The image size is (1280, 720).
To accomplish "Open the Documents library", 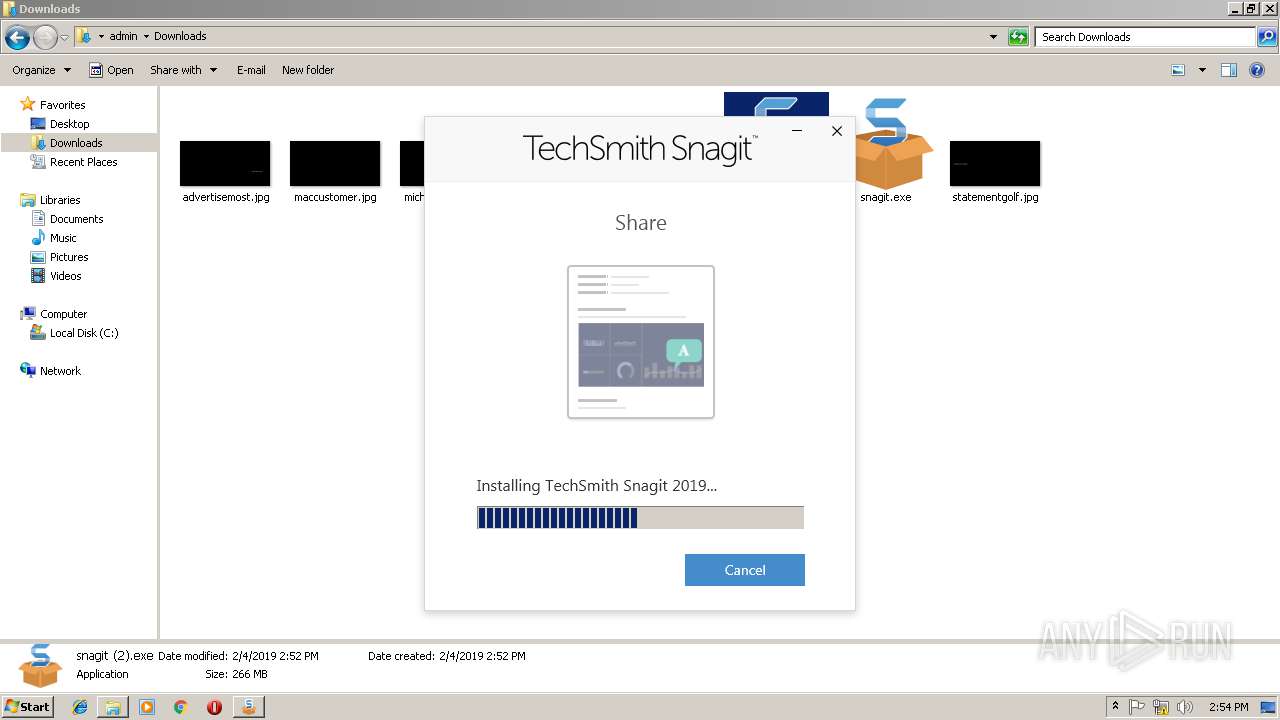I will (76, 219).
